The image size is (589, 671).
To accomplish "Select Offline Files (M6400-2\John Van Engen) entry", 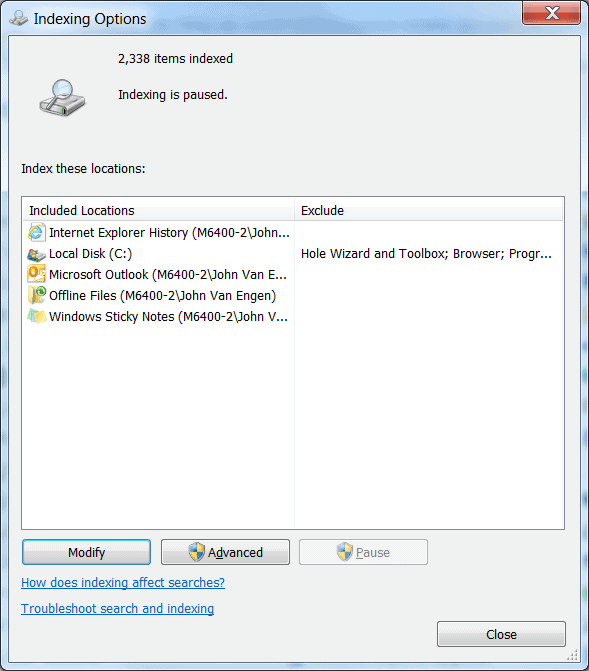I will [163, 296].
